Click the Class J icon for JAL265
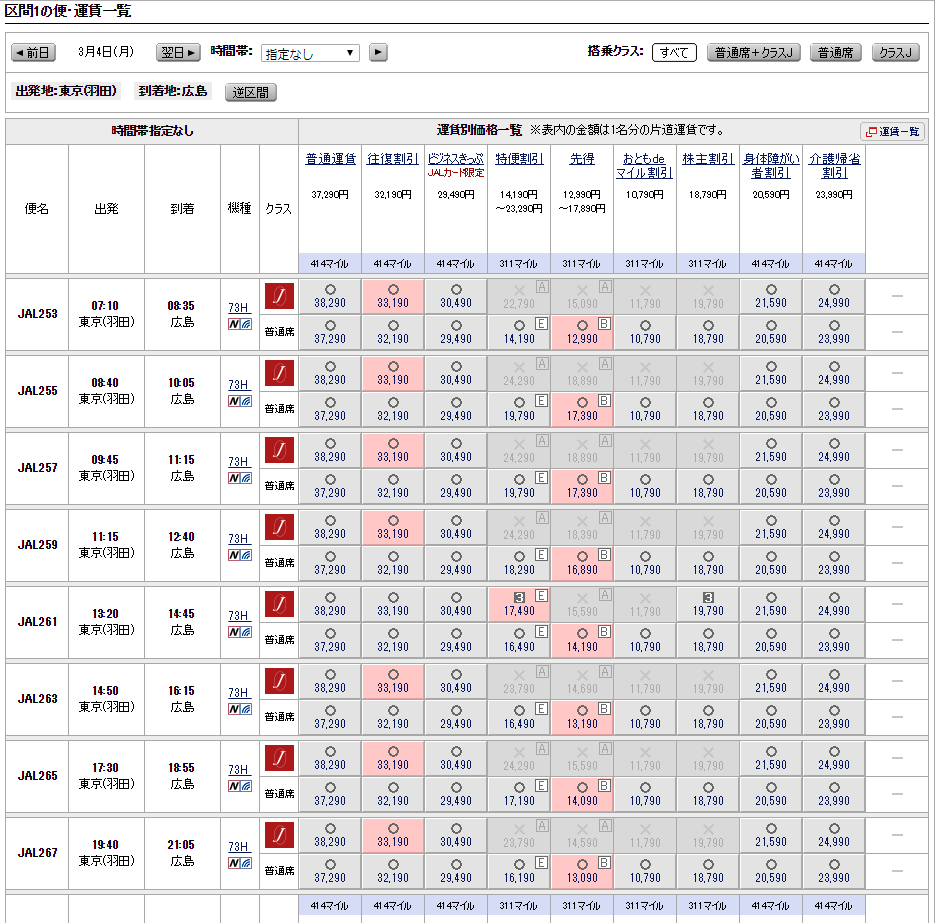Viewport: 942px width, 923px height. point(279,758)
